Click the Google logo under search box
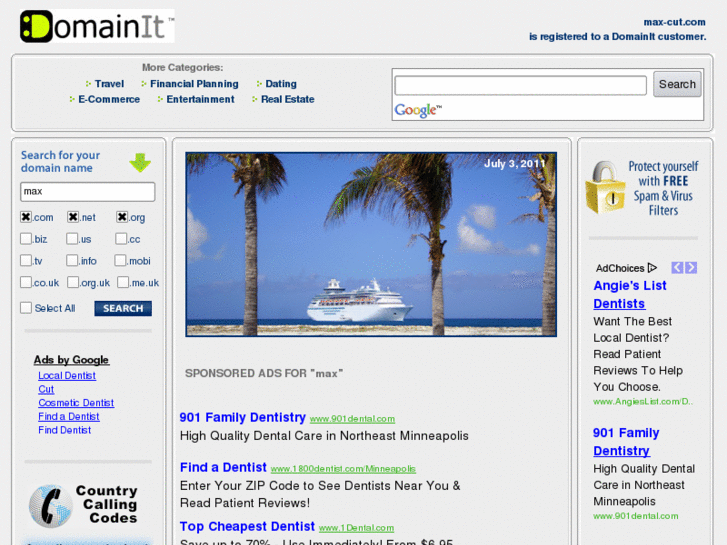The height and width of the screenshot is (545, 727). pyautogui.click(x=418, y=110)
